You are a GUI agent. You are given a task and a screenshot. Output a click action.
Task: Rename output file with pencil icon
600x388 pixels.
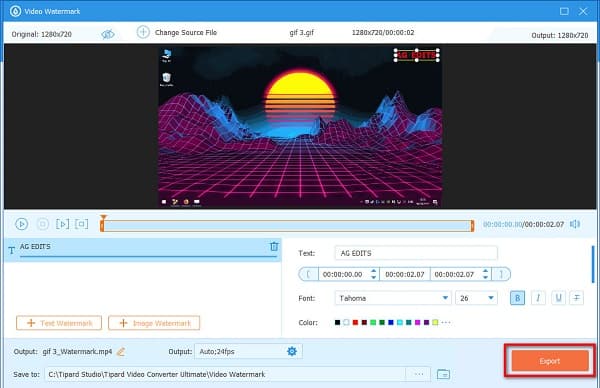[121, 352]
